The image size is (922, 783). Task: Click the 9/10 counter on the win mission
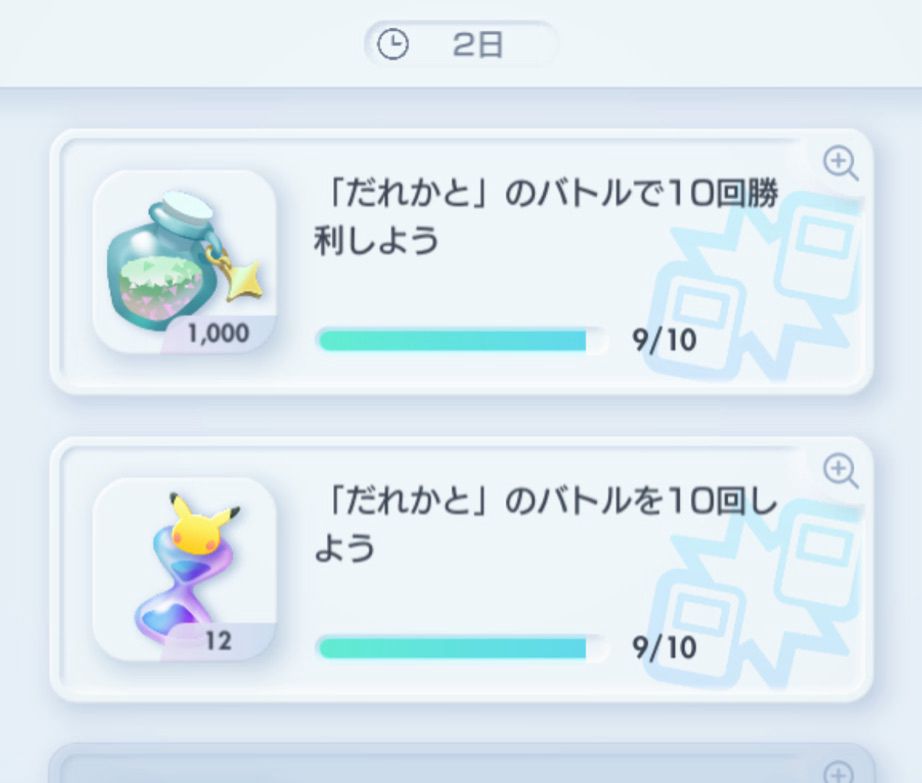pos(664,340)
